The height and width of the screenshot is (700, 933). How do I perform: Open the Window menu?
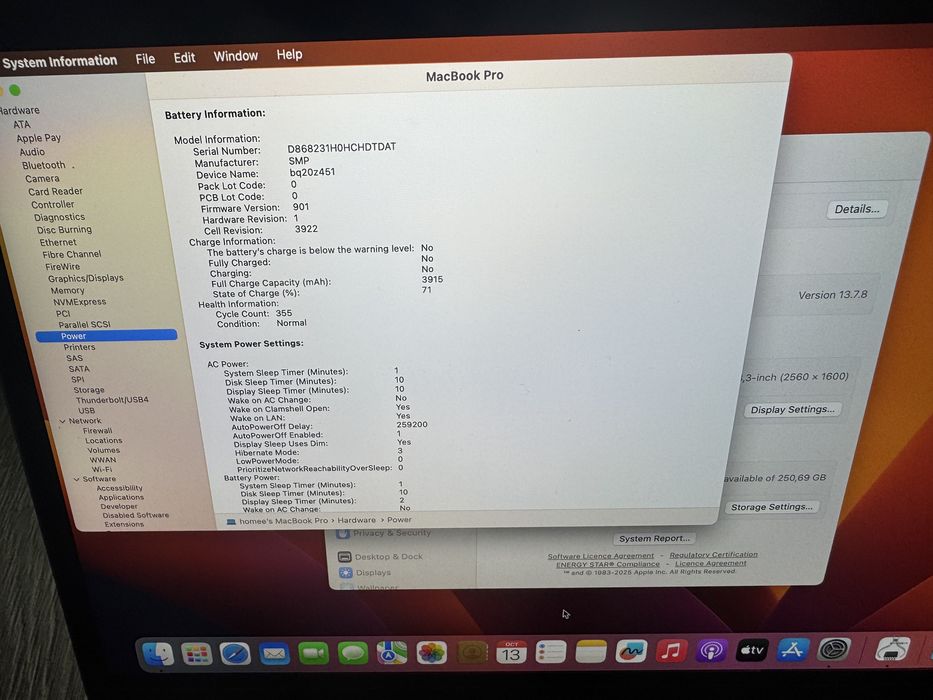tap(236, 56)
